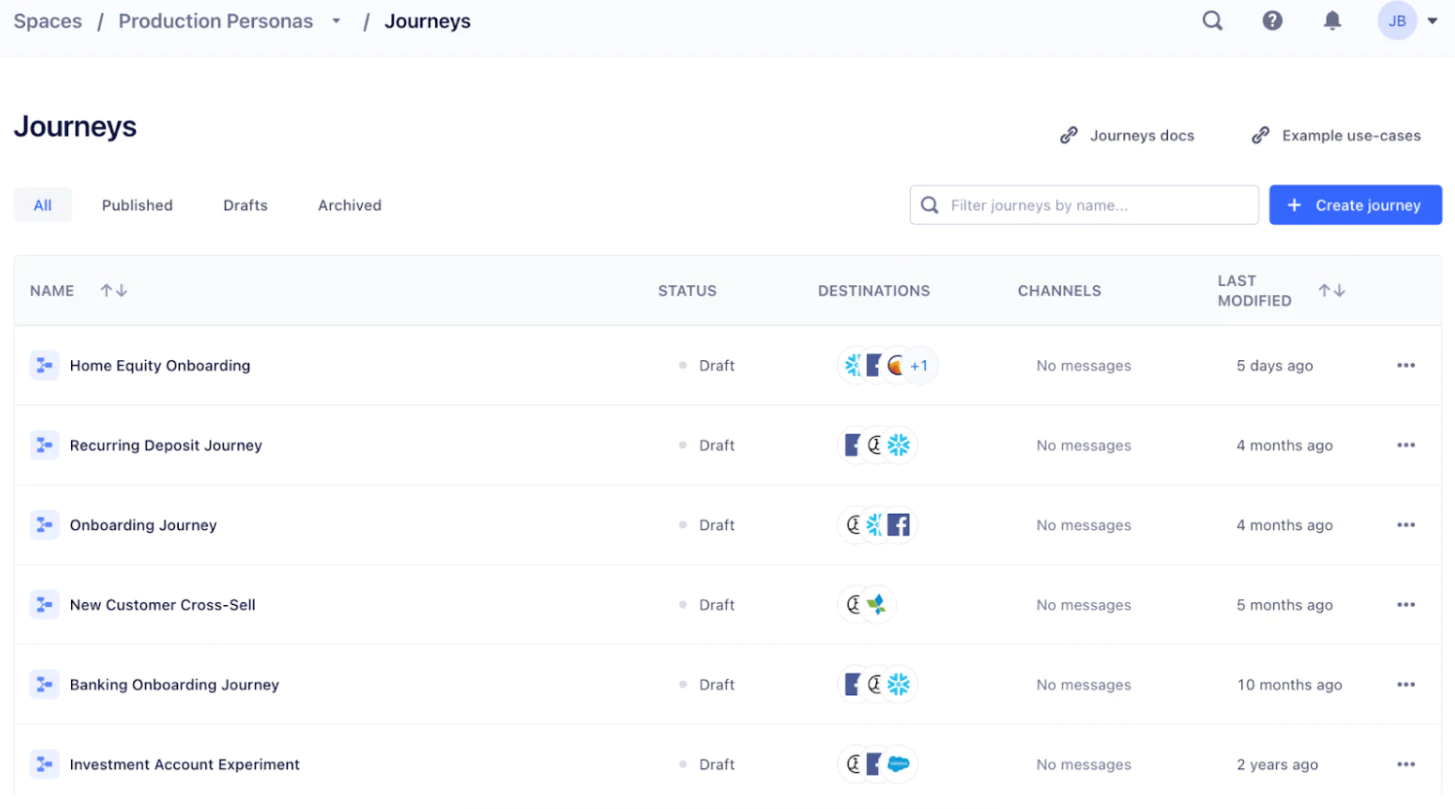Click the +1 destinations badge
1455x809 pixels.
(x=919, y=366)
